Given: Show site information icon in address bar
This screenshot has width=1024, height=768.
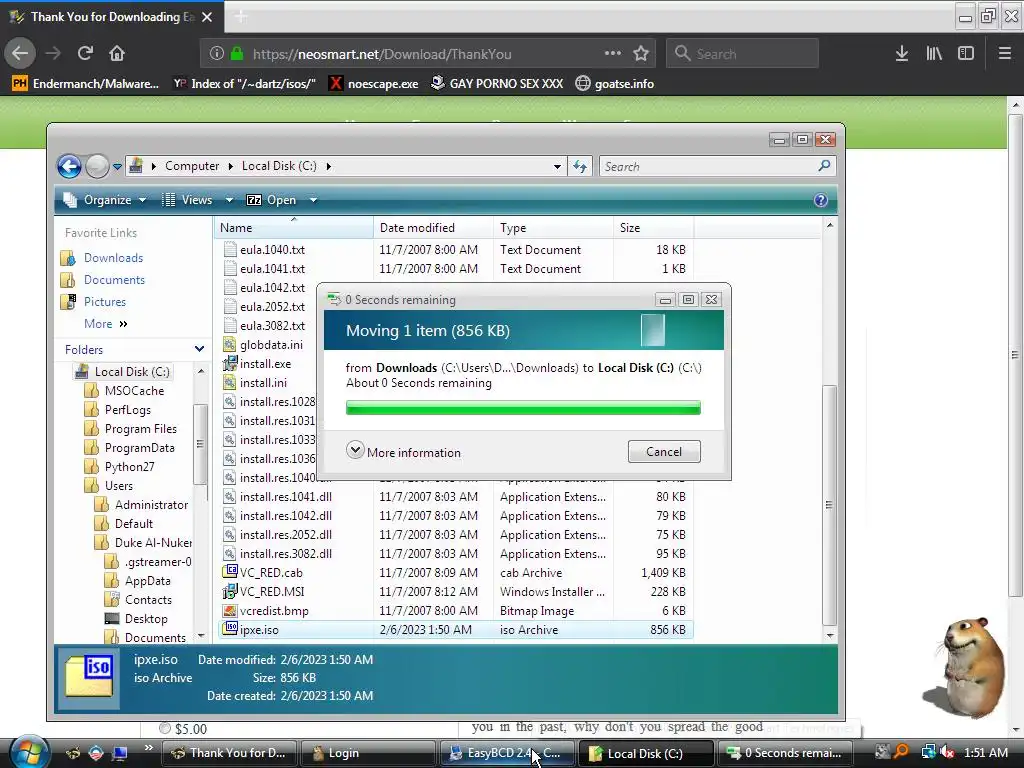Looking at the screenshot, I should (x=217, y=54).
